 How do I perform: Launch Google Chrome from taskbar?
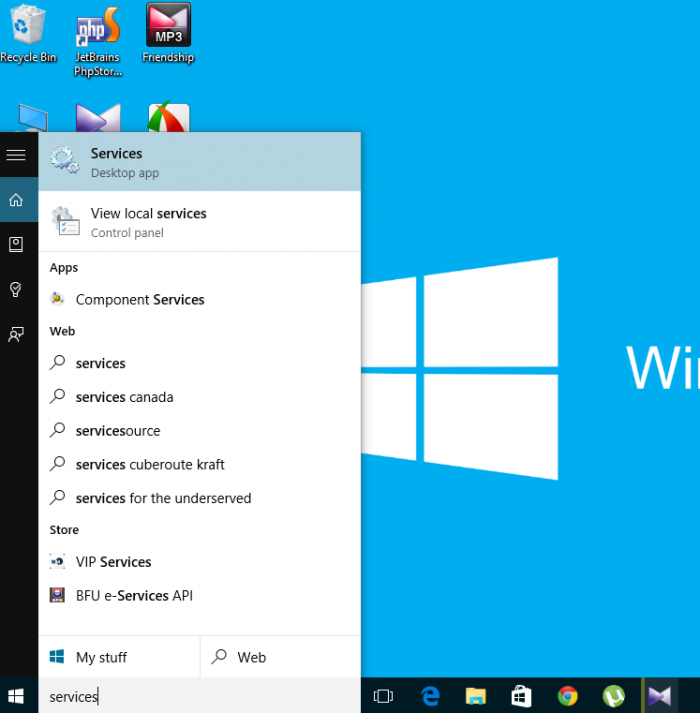coord(567,696)
